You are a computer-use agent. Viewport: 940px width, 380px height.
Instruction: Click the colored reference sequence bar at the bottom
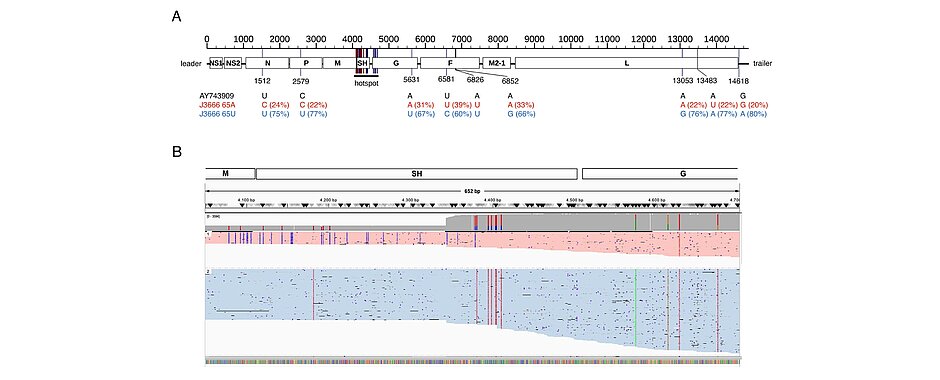[x=472, y=361]
